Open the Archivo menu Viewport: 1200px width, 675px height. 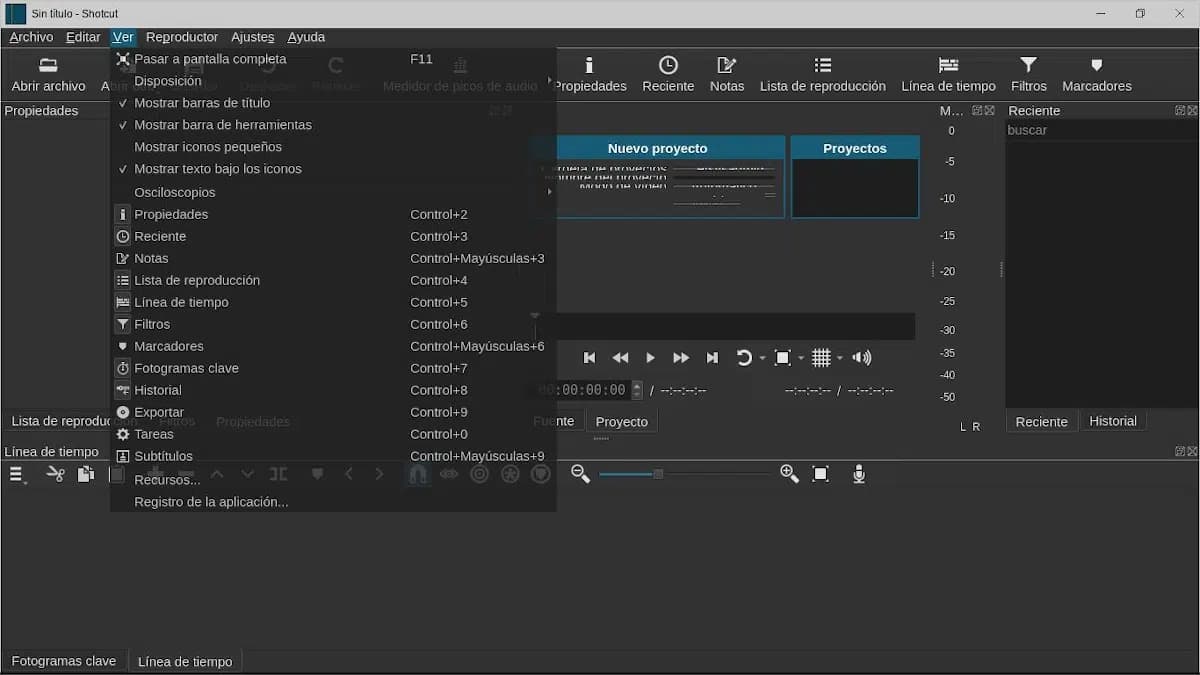click(31, 37)
